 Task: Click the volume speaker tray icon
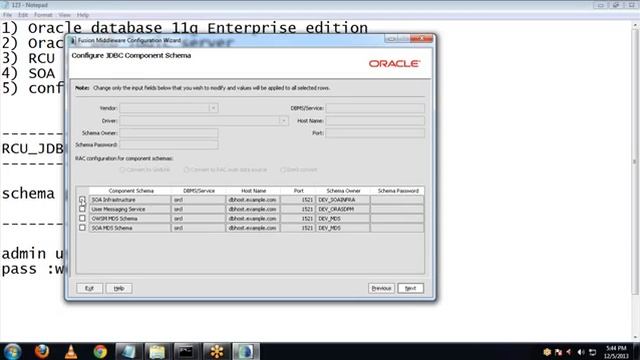click(581, 352)
